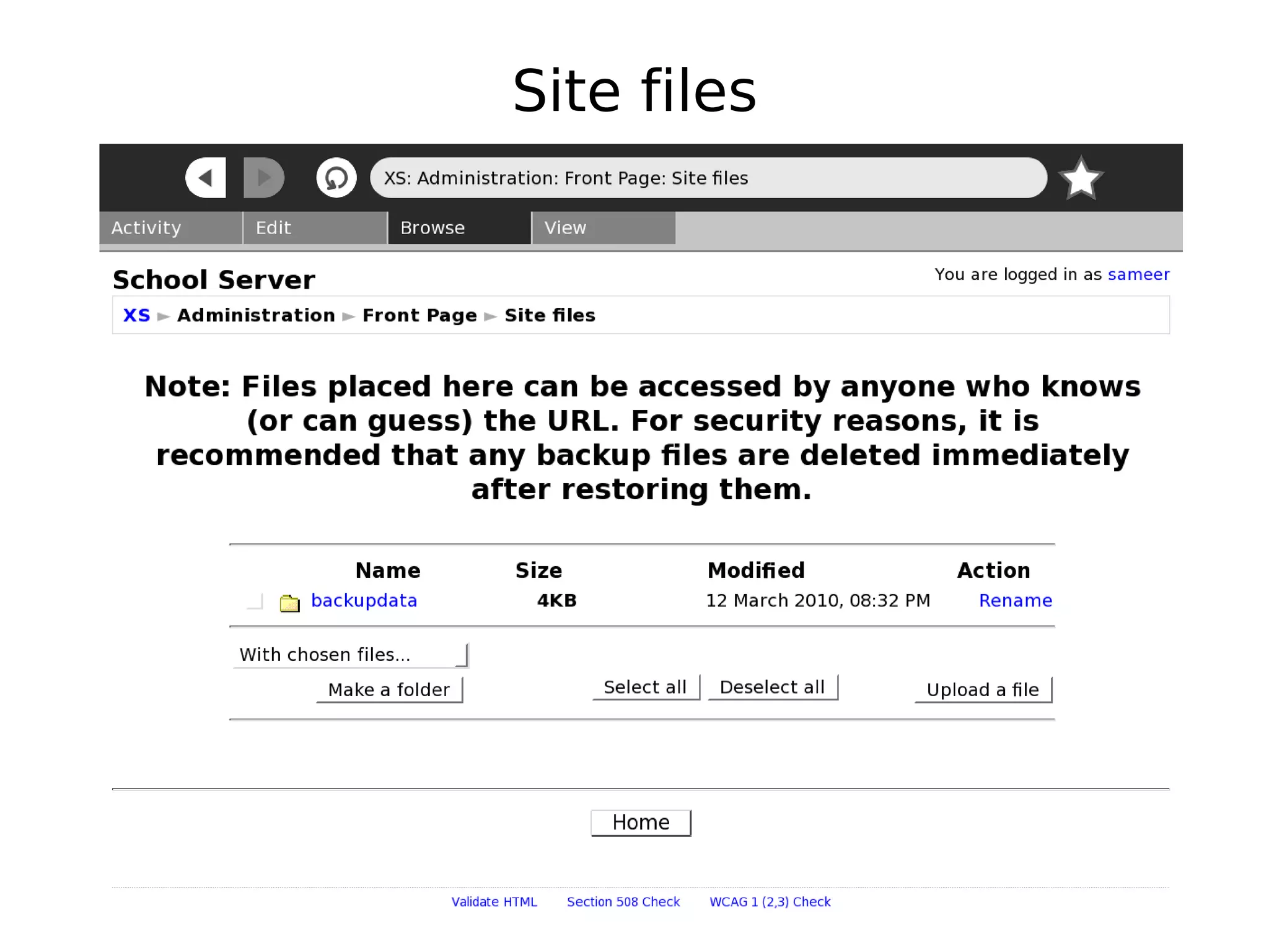
Task: Bookmark the page with the star icon
Action: (x=1081, y=178)
